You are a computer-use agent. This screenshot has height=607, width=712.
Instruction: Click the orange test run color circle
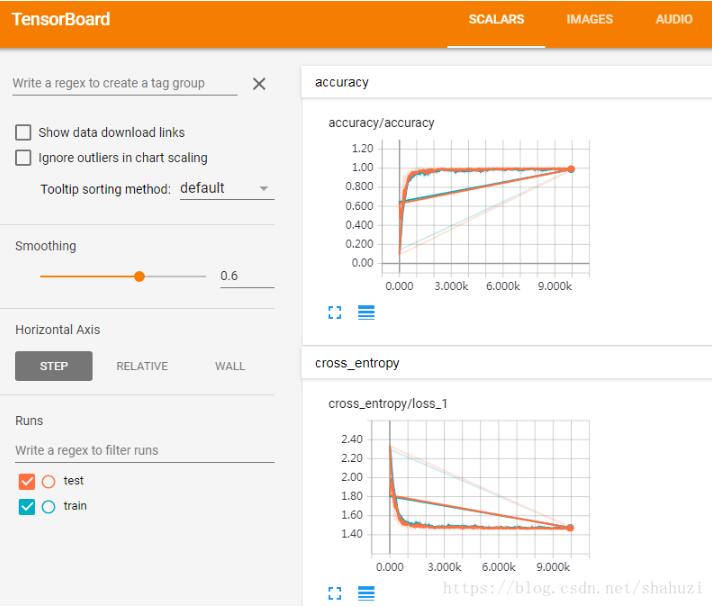(49, 481)
